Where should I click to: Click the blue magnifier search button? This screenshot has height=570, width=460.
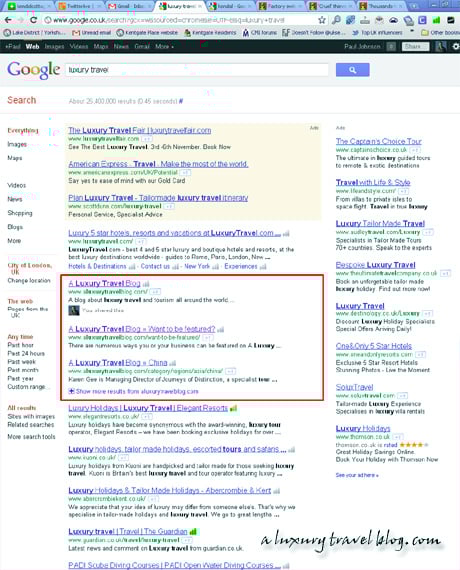(352, 70)
